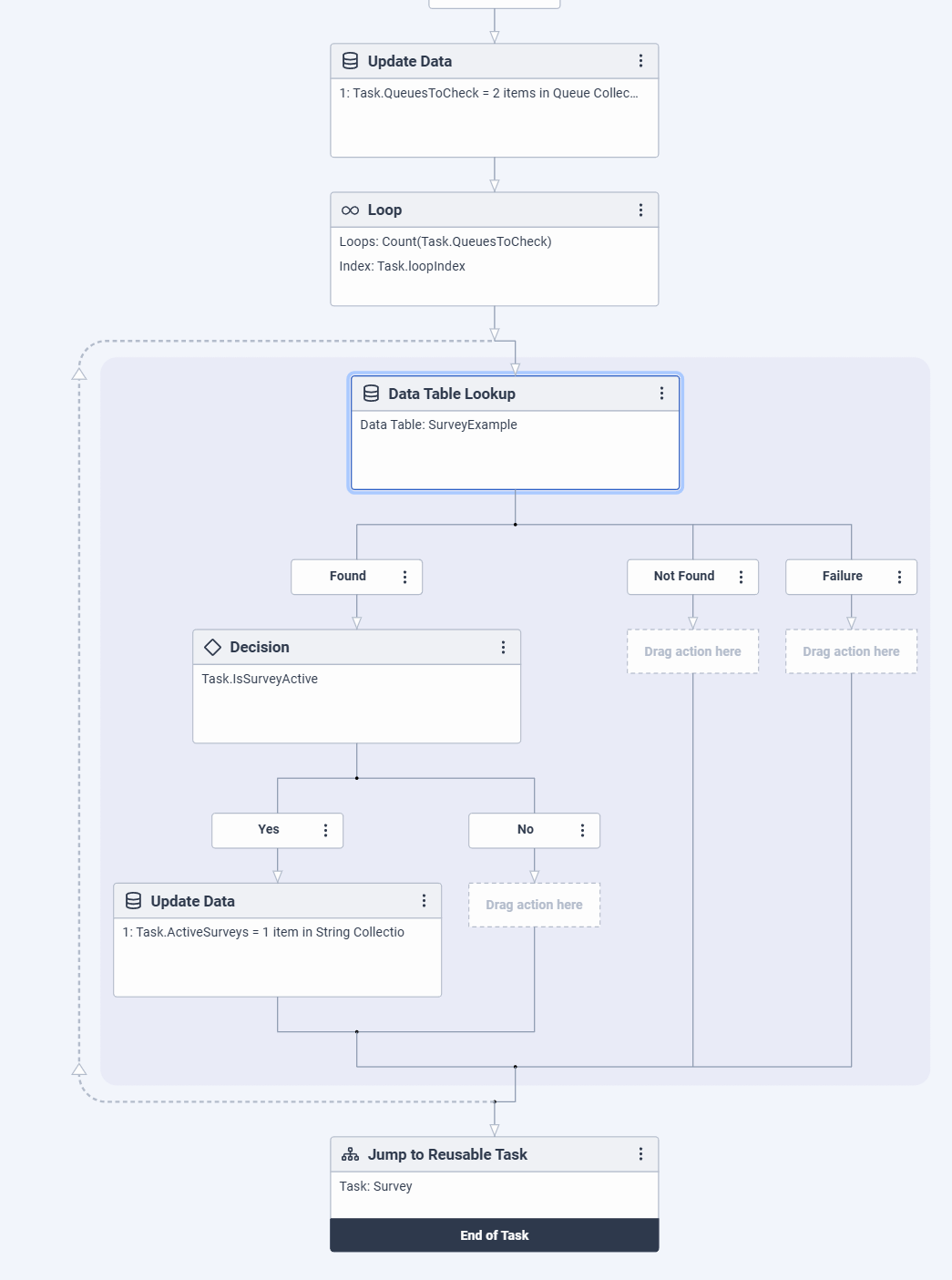Screen dimensions: 952x1280
Task: Open the Not Found path options menu
Action: [x=741, y=577]
